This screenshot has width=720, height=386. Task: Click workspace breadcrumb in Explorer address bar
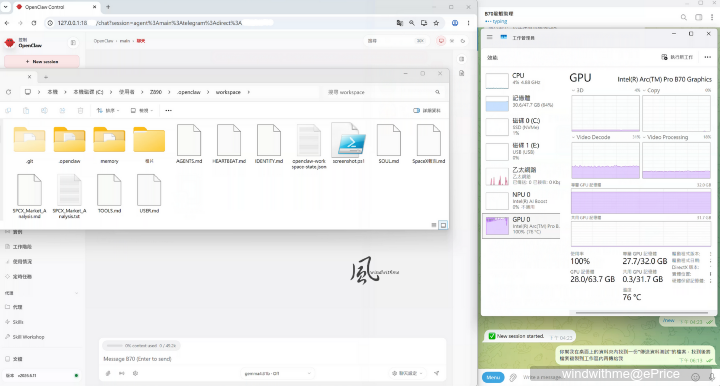pos(228,92)
